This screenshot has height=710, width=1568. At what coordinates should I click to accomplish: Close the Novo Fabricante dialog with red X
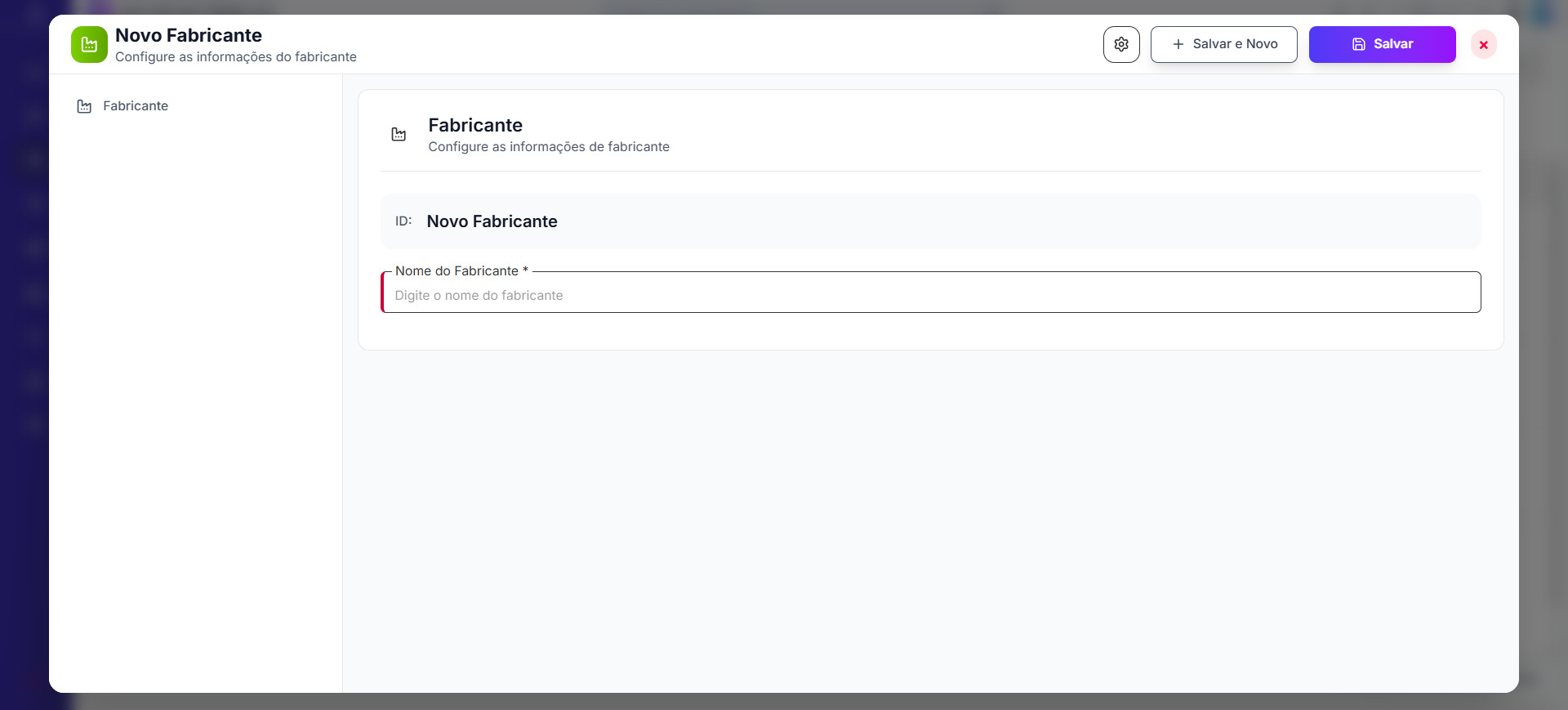tap(1483, 45)
